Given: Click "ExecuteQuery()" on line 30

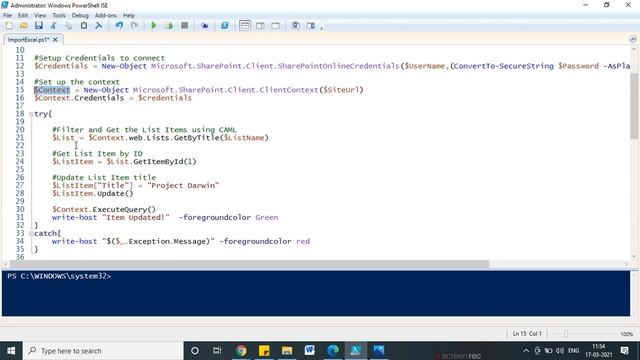Looking at the screenshot, I should click(x=124, y=209).
